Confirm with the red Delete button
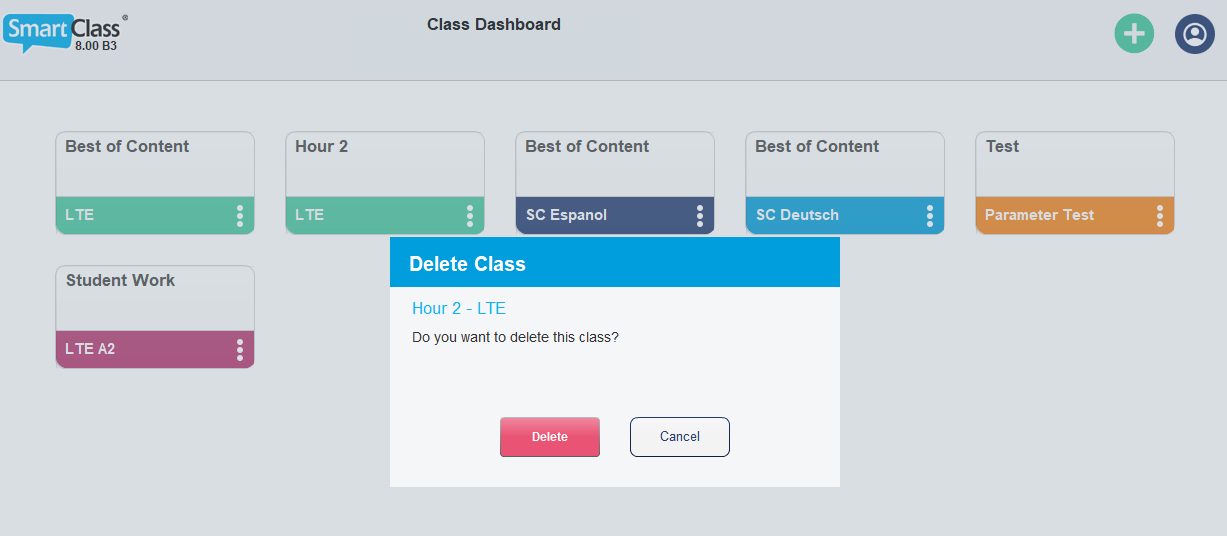This screenshot has width=1227, height=536. [x=550, y=437]
